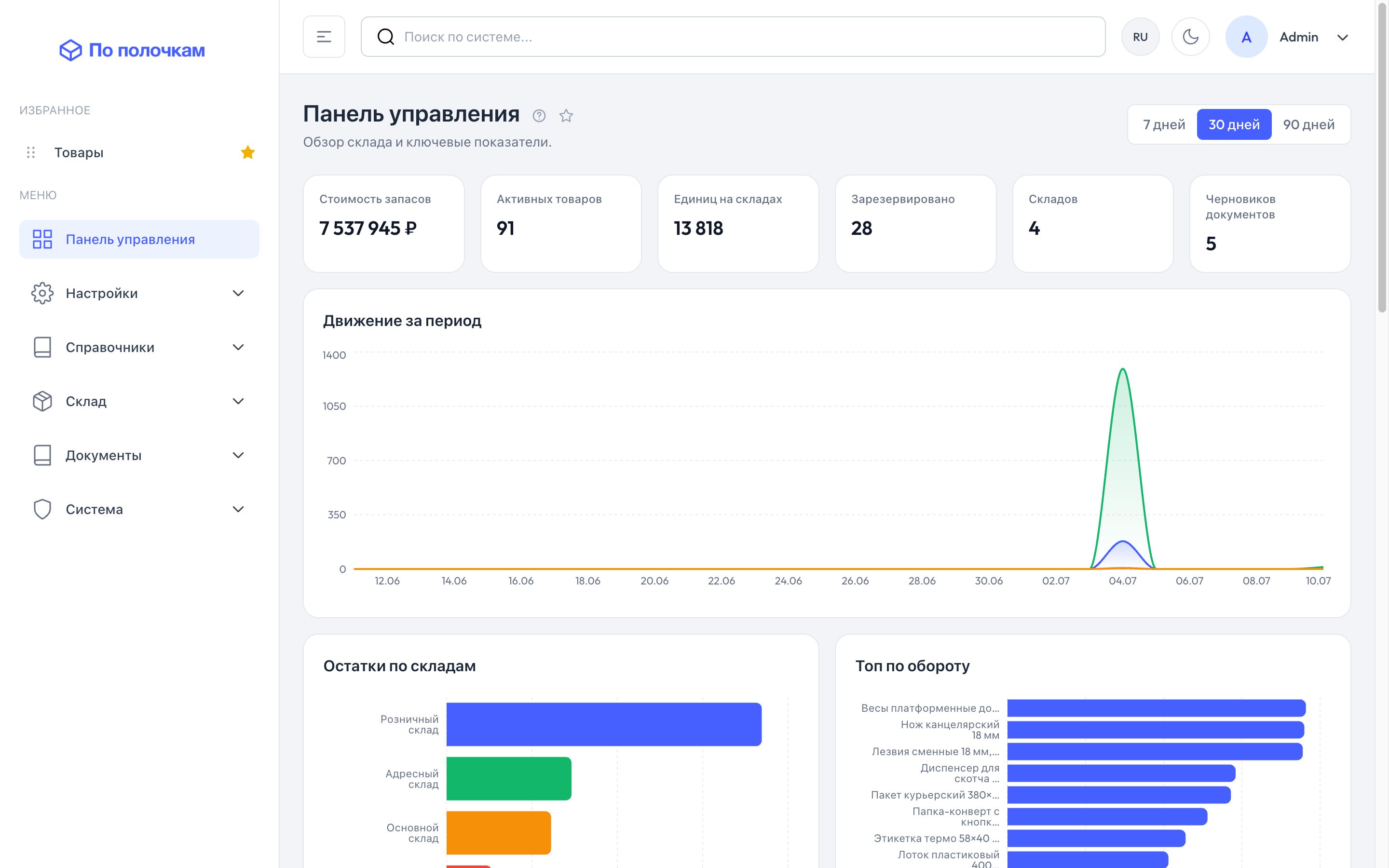
Task: Click the dashboard grid icon
Action: 42,239
